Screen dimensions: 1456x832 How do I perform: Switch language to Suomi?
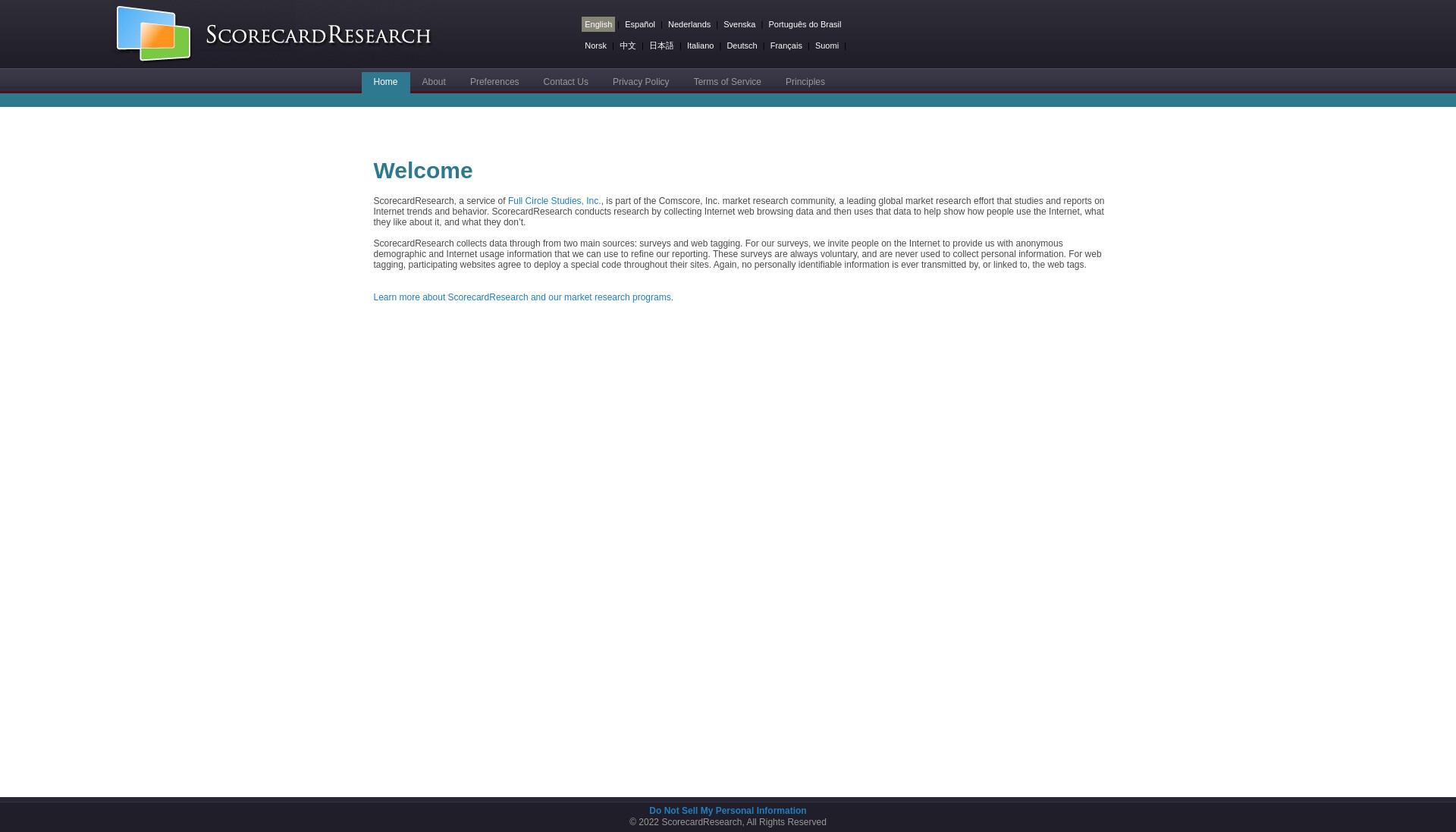(x=827, y=46)
